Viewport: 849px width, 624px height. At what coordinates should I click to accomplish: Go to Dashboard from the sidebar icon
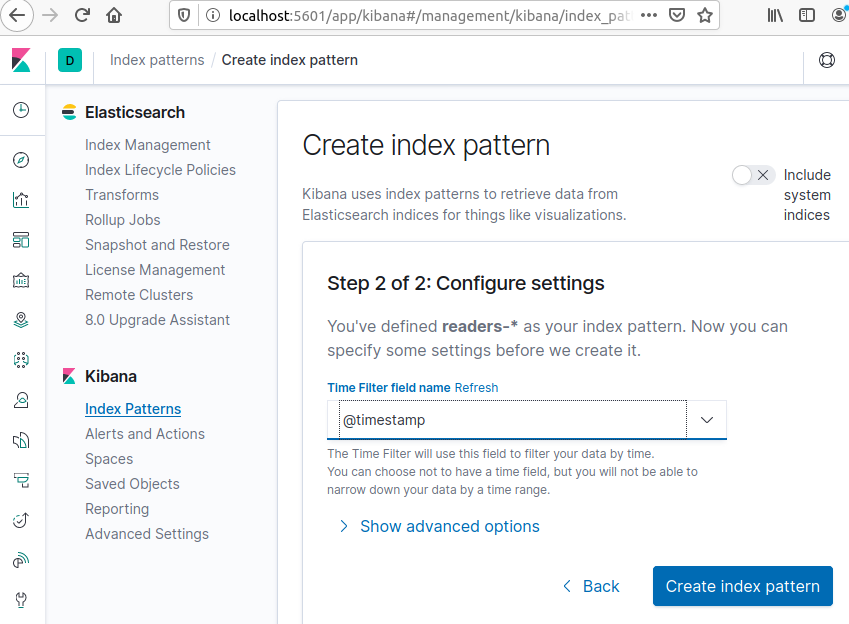click(x=21, y=240)
